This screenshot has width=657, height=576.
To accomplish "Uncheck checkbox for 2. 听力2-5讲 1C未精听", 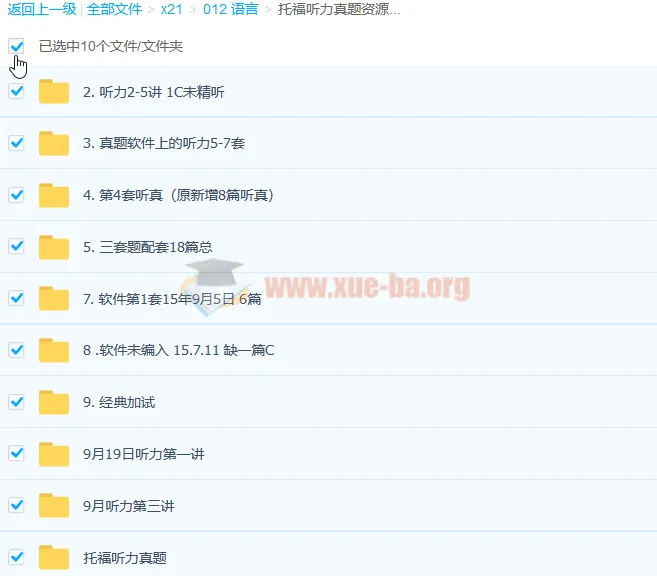I will pyautogui.click(x=16, y=91).
